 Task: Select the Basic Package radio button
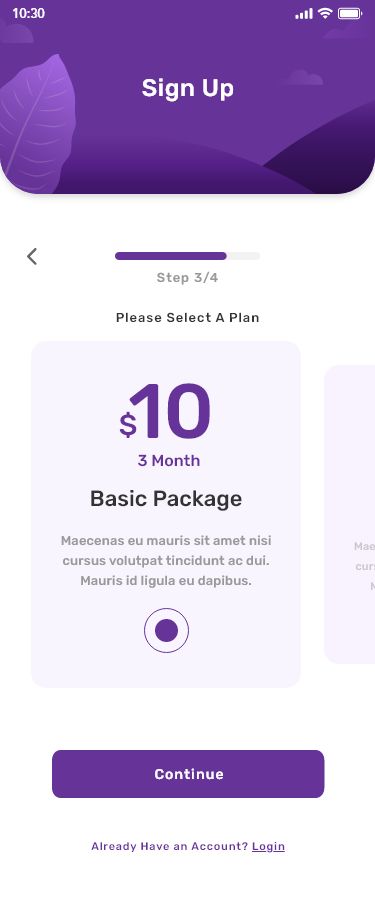tap(166, 630)
